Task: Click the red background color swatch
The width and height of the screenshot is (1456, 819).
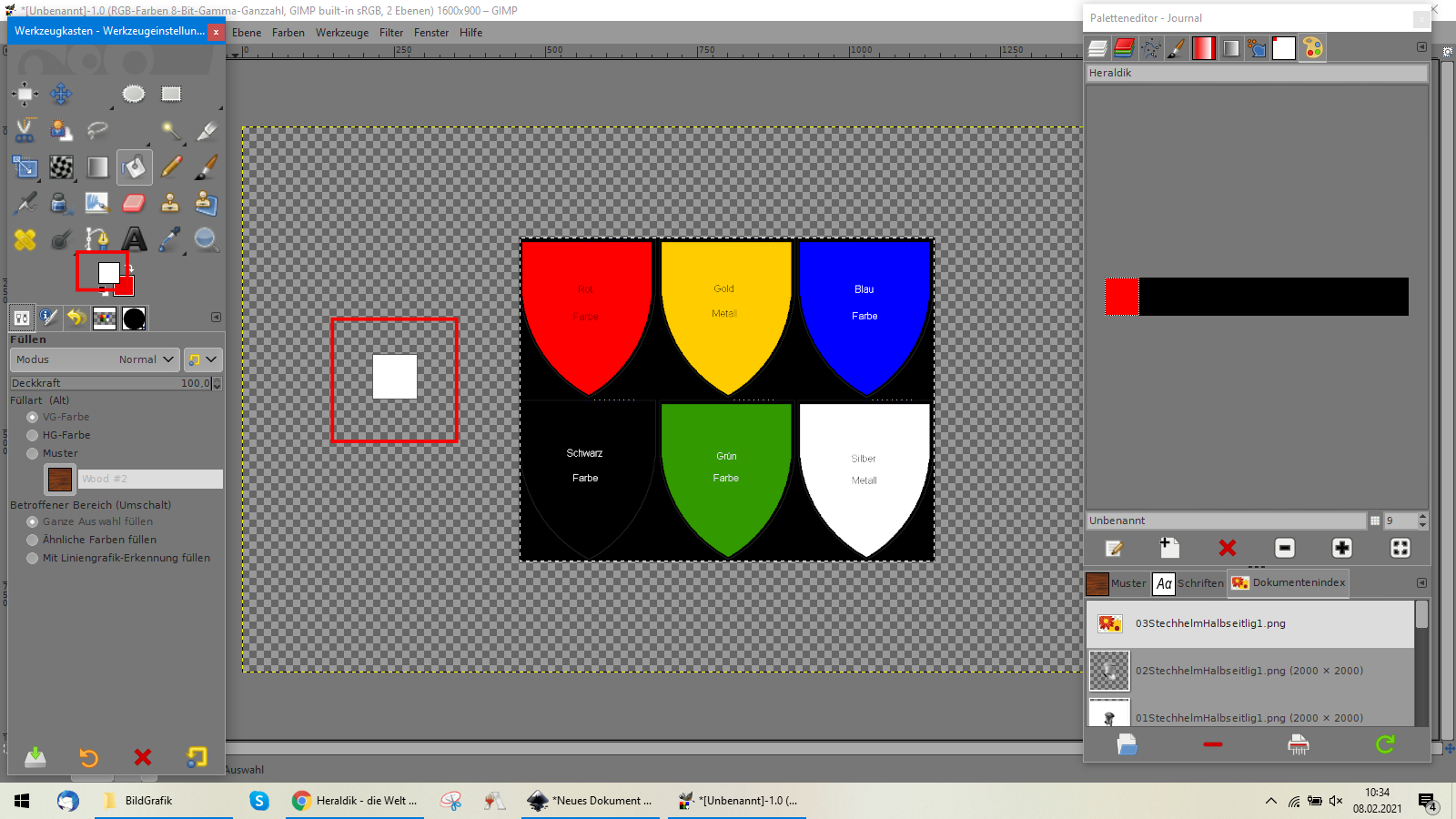Action: (x=126, y=288)
